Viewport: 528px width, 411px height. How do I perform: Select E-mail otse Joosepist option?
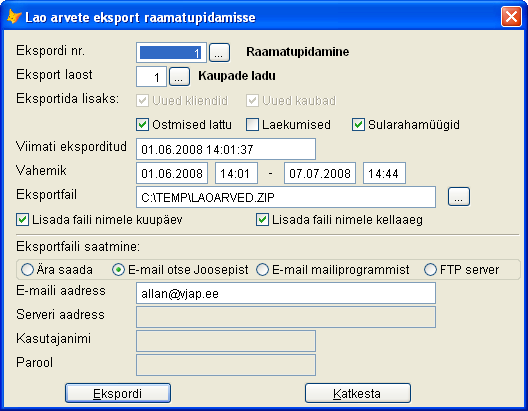119,270
